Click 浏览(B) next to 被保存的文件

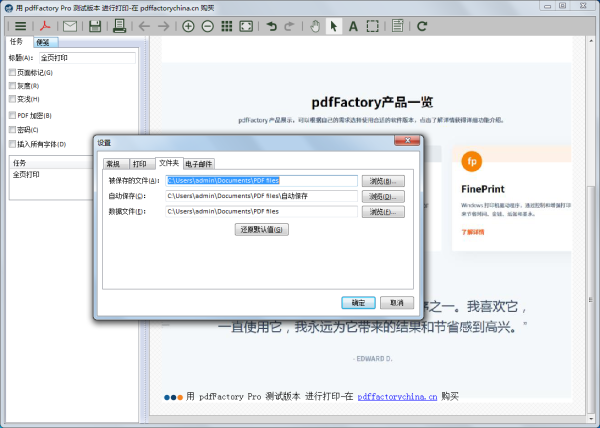pos(386,181)
